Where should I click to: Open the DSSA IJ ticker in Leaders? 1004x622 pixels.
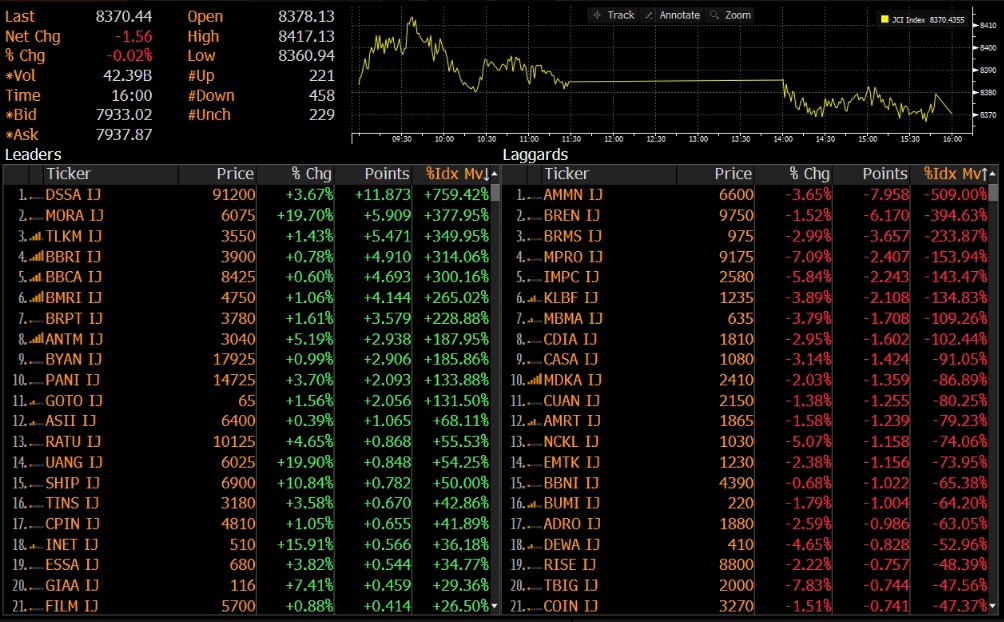pyautogui.click(x=73, y=195)
